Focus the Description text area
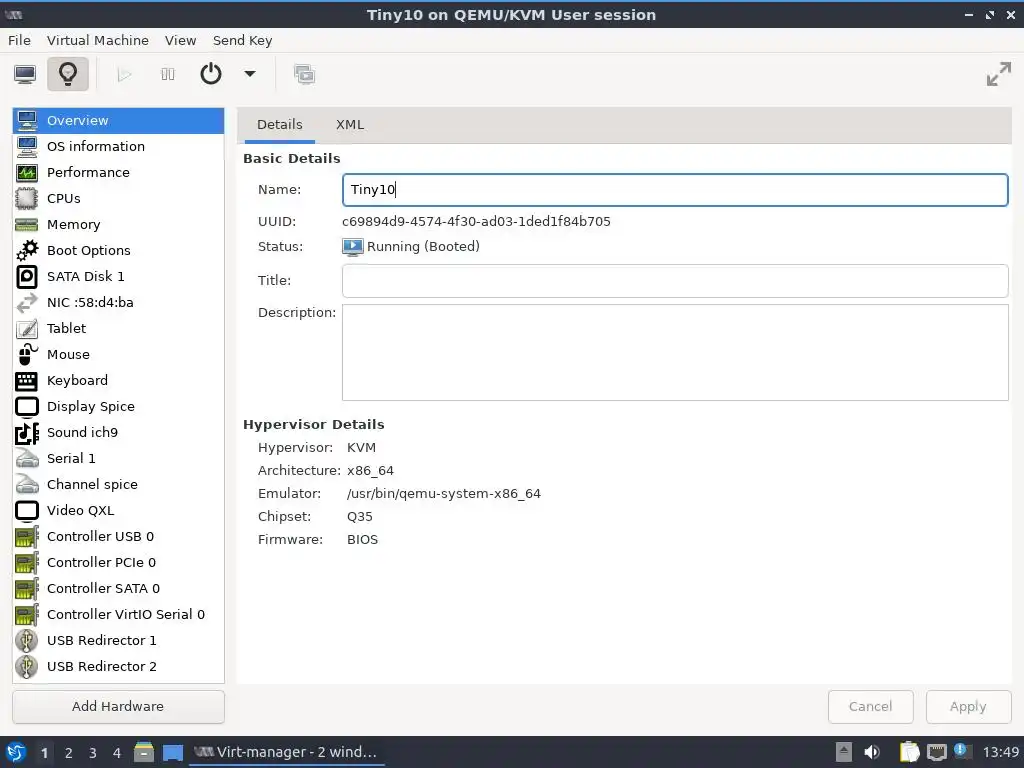The height and width of the screenshot is (768, 1024). [675, 353]
